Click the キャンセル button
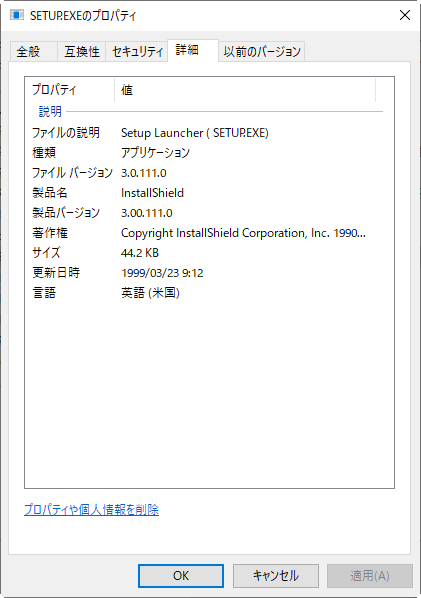The width and height of the screenshot is (421, 598). coord(276,575)
